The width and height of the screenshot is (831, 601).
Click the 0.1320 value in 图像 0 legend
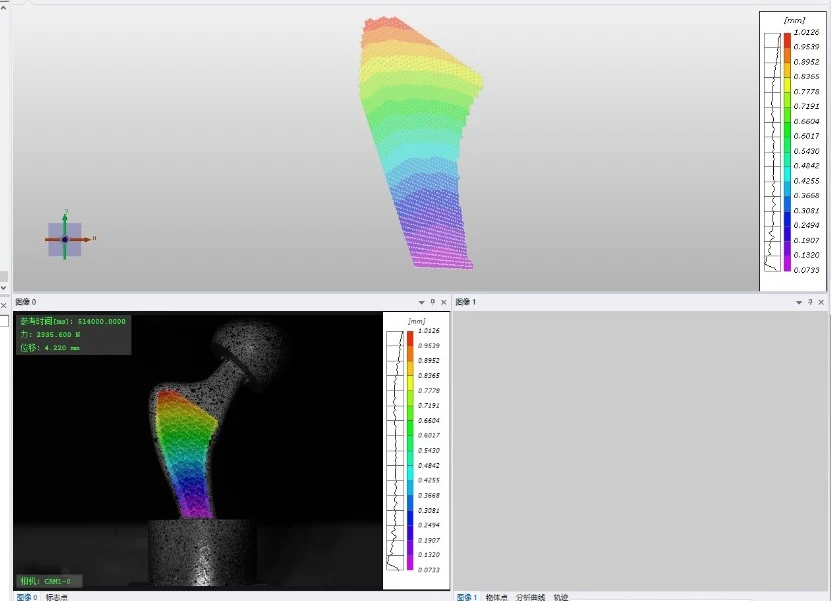pos(429,554)
